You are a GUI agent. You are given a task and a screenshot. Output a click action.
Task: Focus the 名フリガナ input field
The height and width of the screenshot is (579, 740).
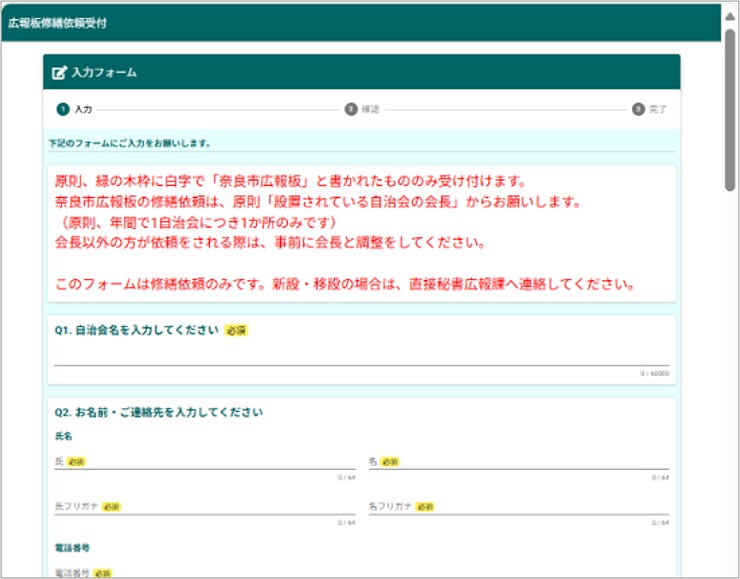click(519, 507)
